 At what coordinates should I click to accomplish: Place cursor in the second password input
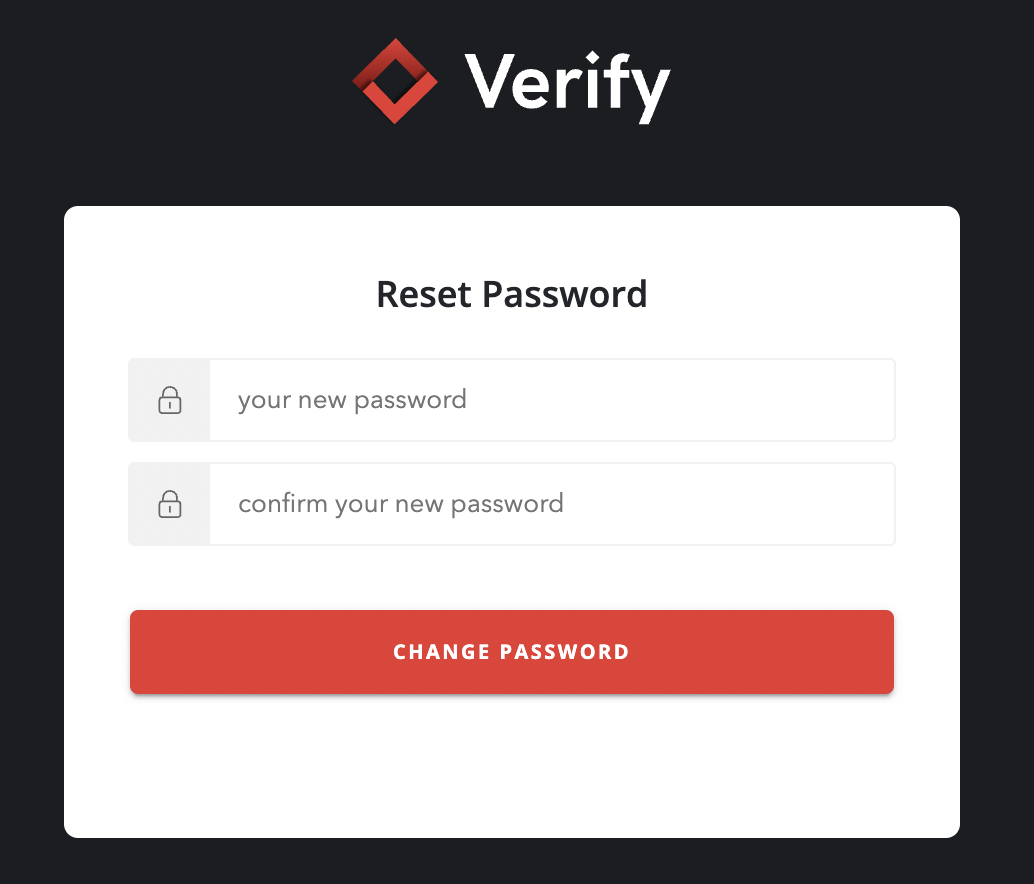551,504
